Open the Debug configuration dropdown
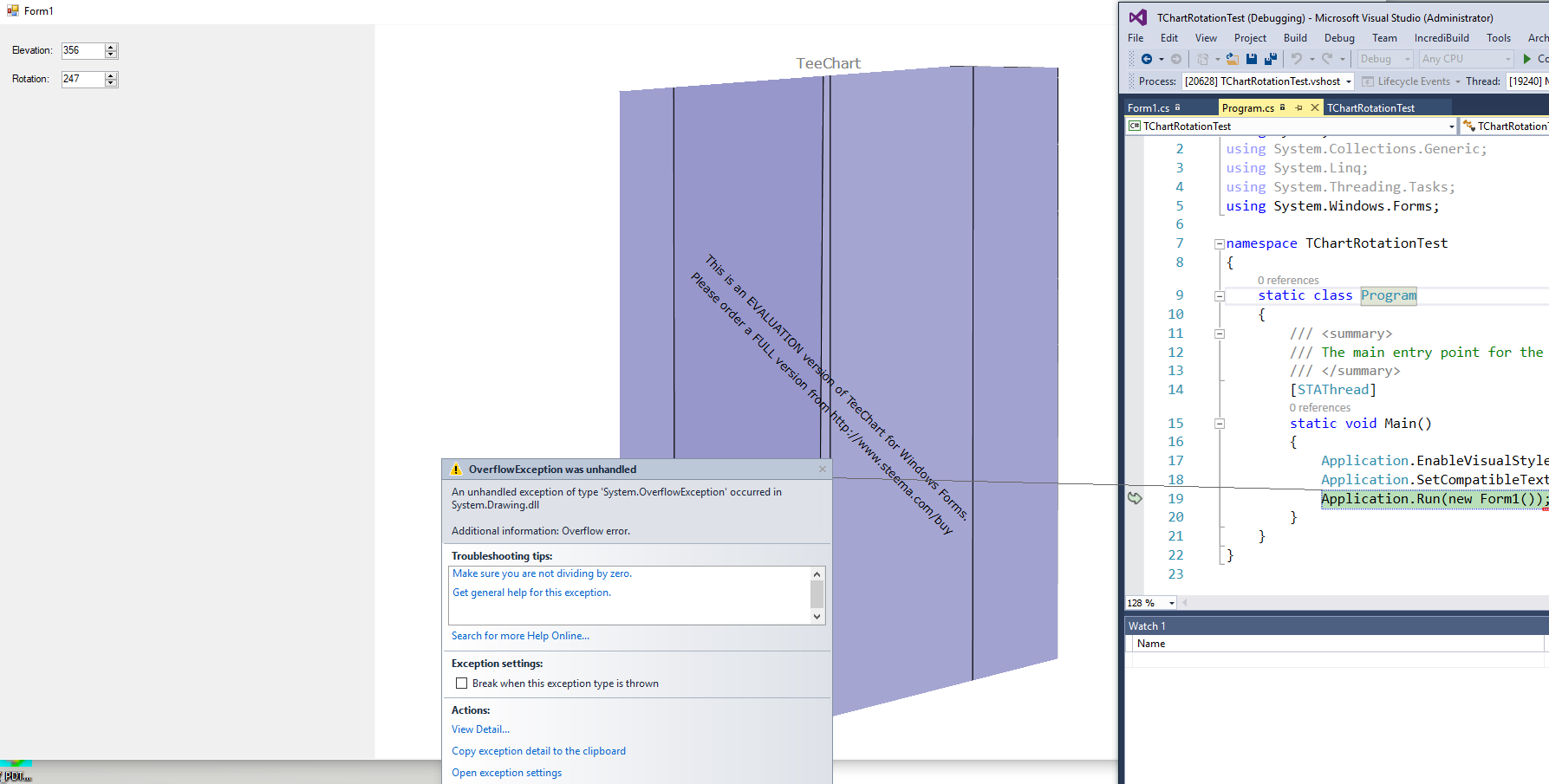 [x=1408, y=59]
